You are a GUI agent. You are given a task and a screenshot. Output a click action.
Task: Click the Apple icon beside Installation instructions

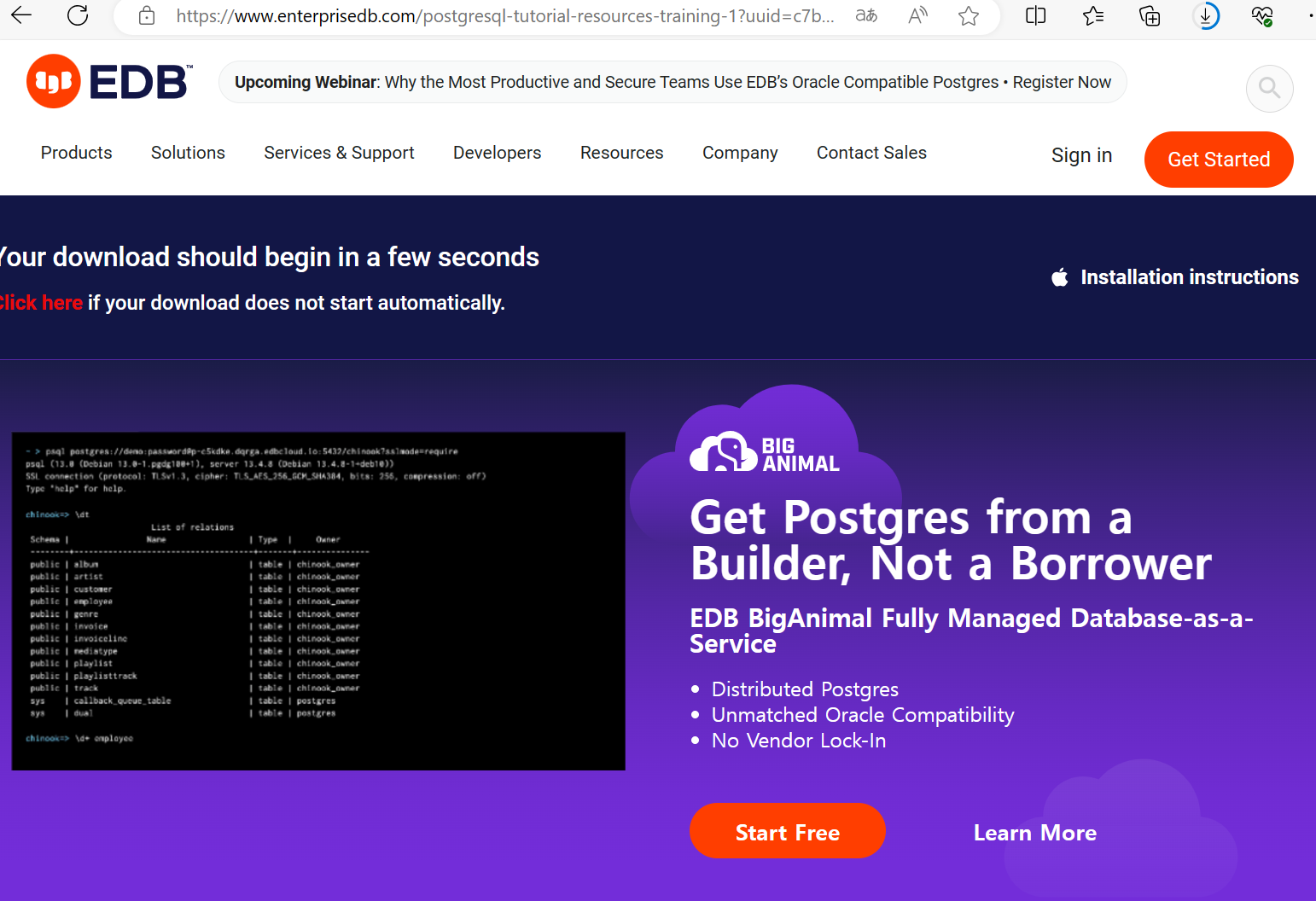1059,276
